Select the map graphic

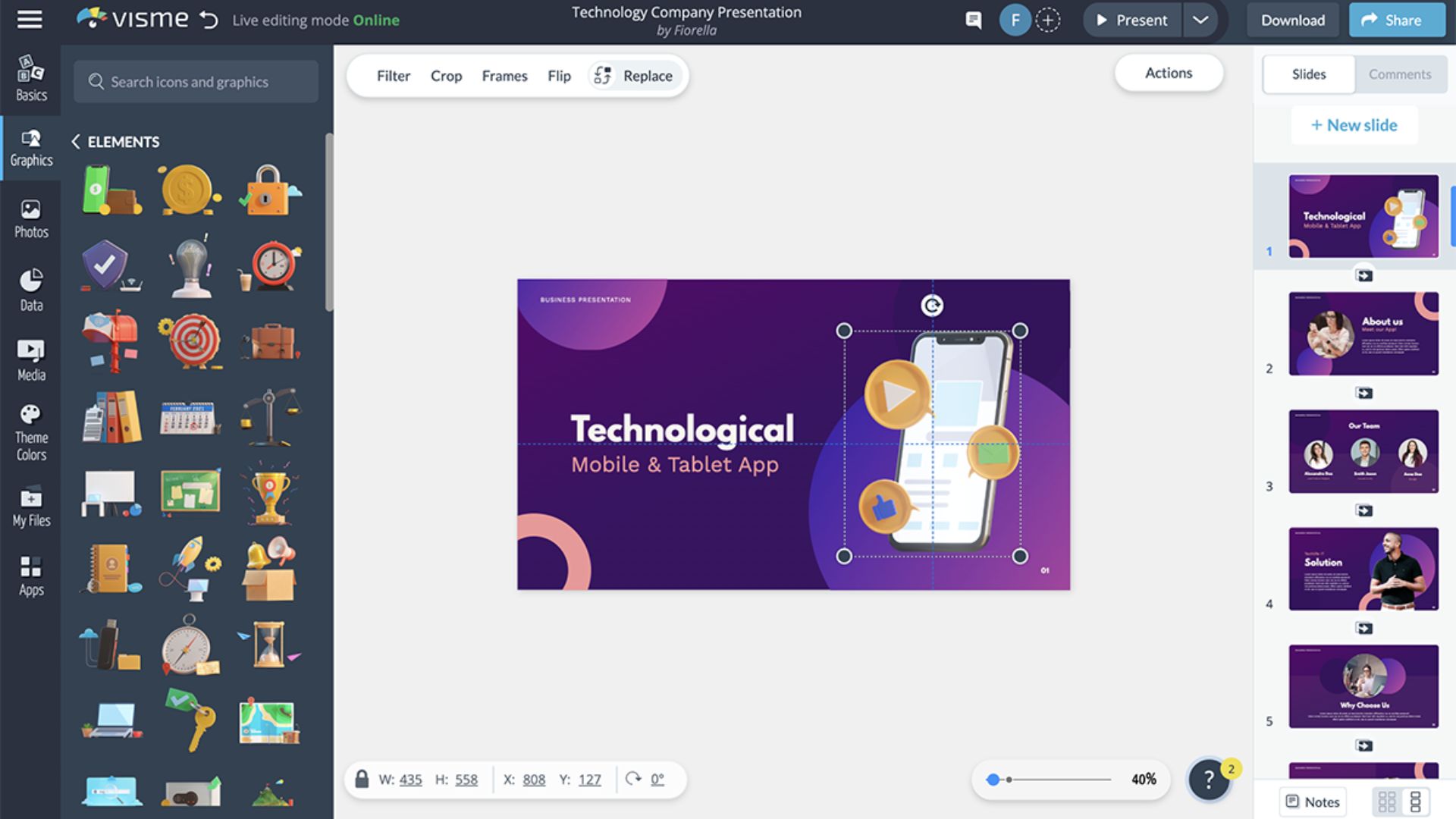coord(269,721)
